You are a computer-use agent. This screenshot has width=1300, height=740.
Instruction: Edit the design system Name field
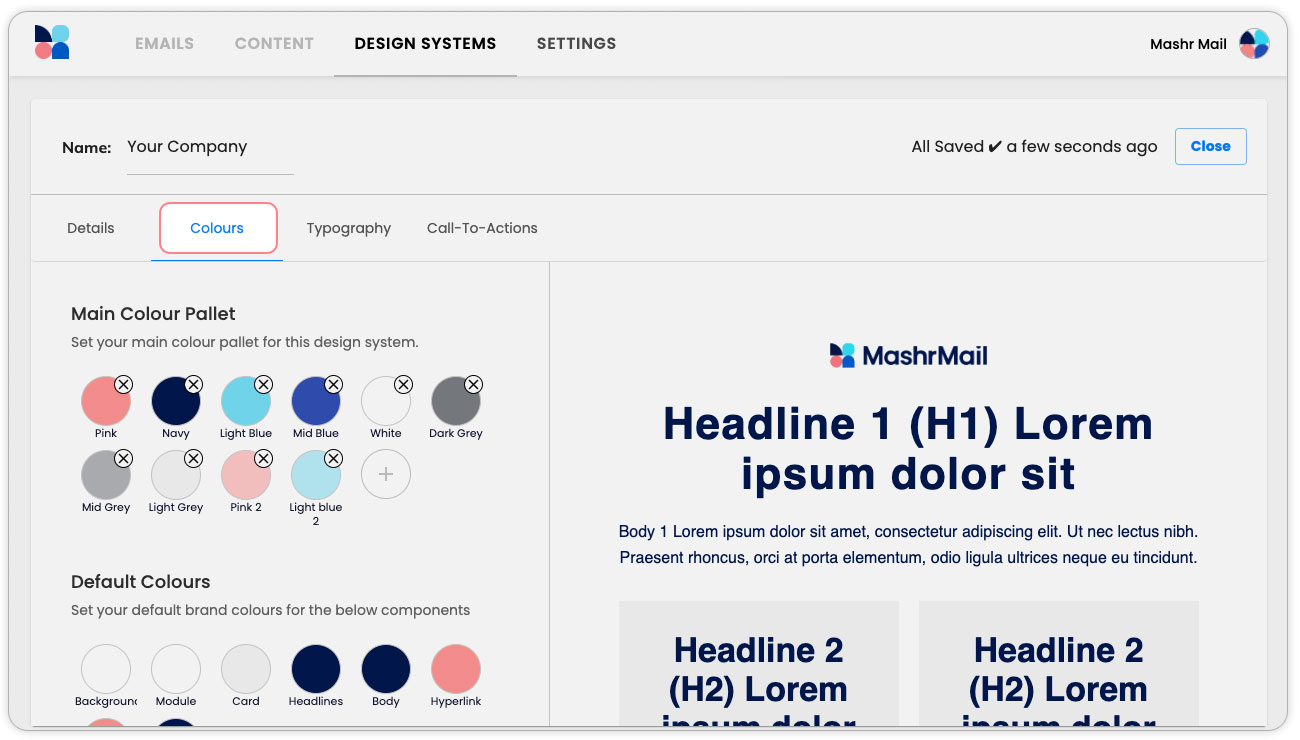coord(210,147)
